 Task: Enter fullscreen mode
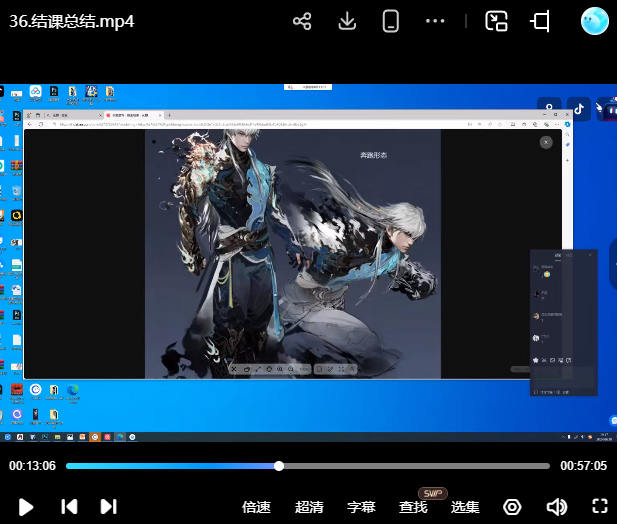[600, 506]
